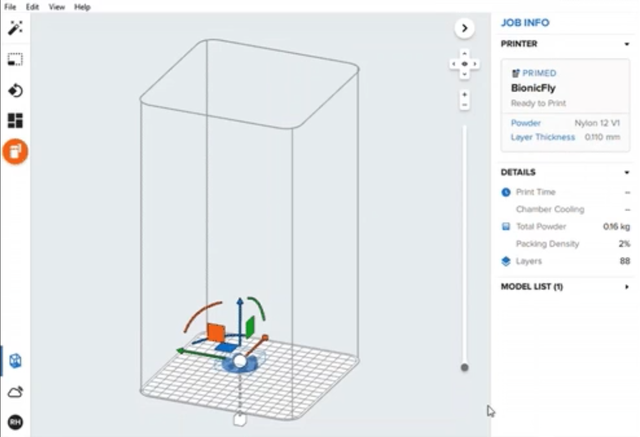Screen dimensions: 640x437
Task: Click the white sphere at gizmo center
Action: pos(240,361)
